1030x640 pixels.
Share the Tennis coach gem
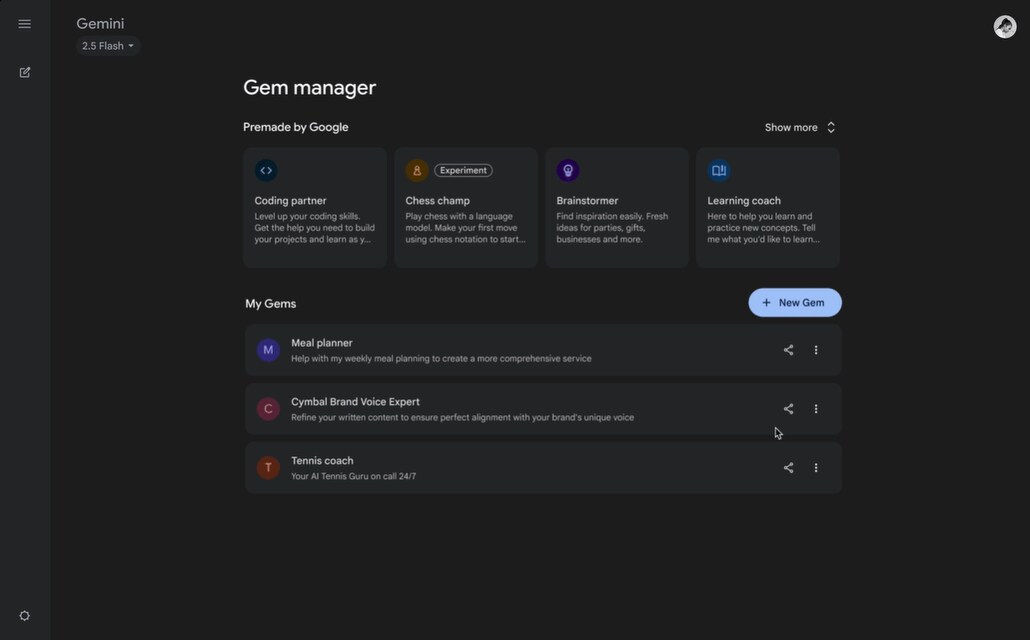[x=788, y=468]
